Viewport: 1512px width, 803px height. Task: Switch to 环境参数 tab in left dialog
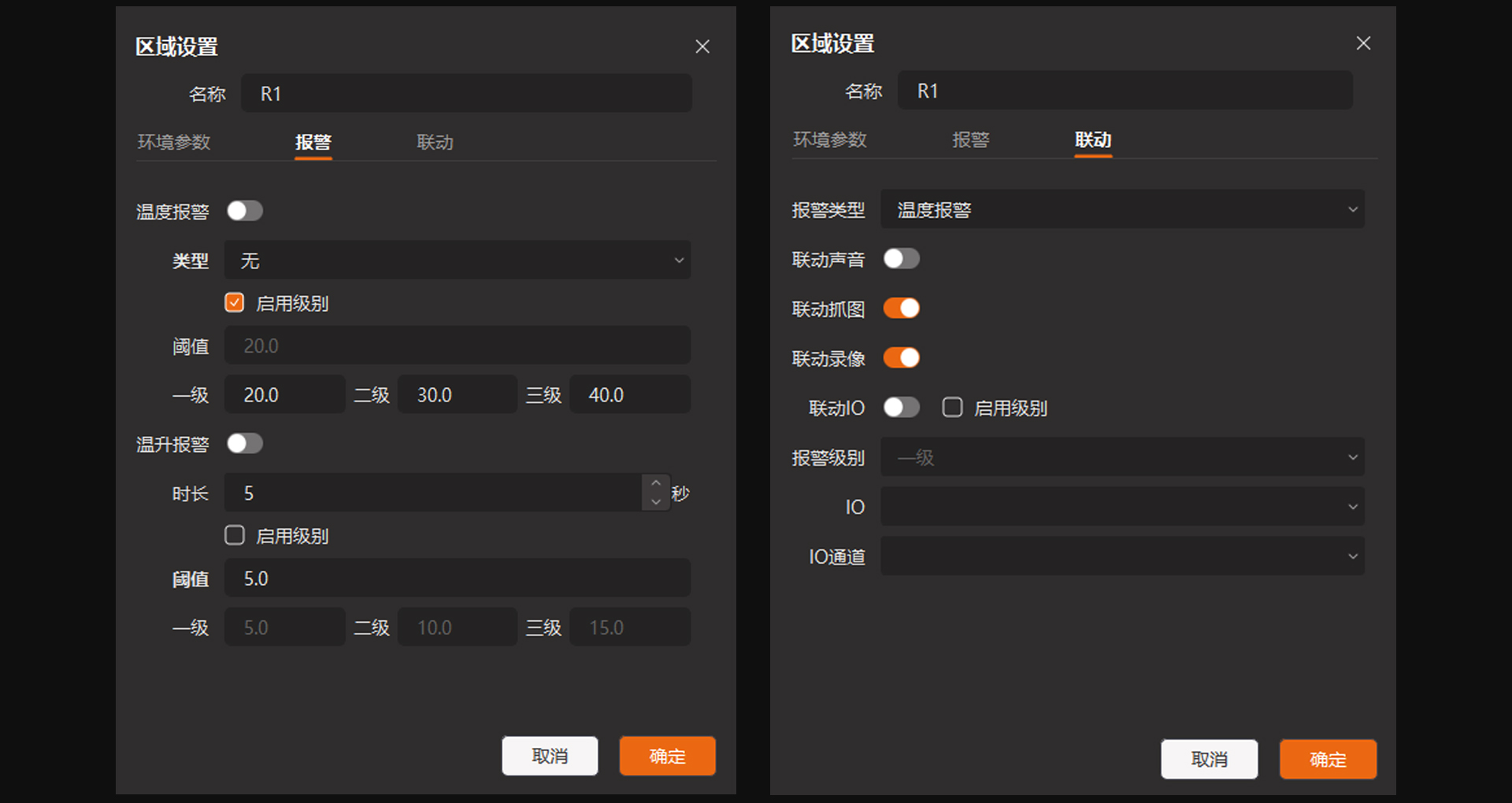pyautogui.click(x=174, y=142)
